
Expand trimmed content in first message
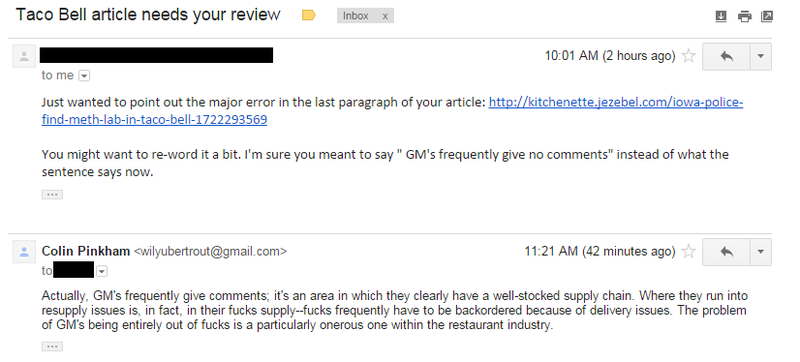point(52,194)
